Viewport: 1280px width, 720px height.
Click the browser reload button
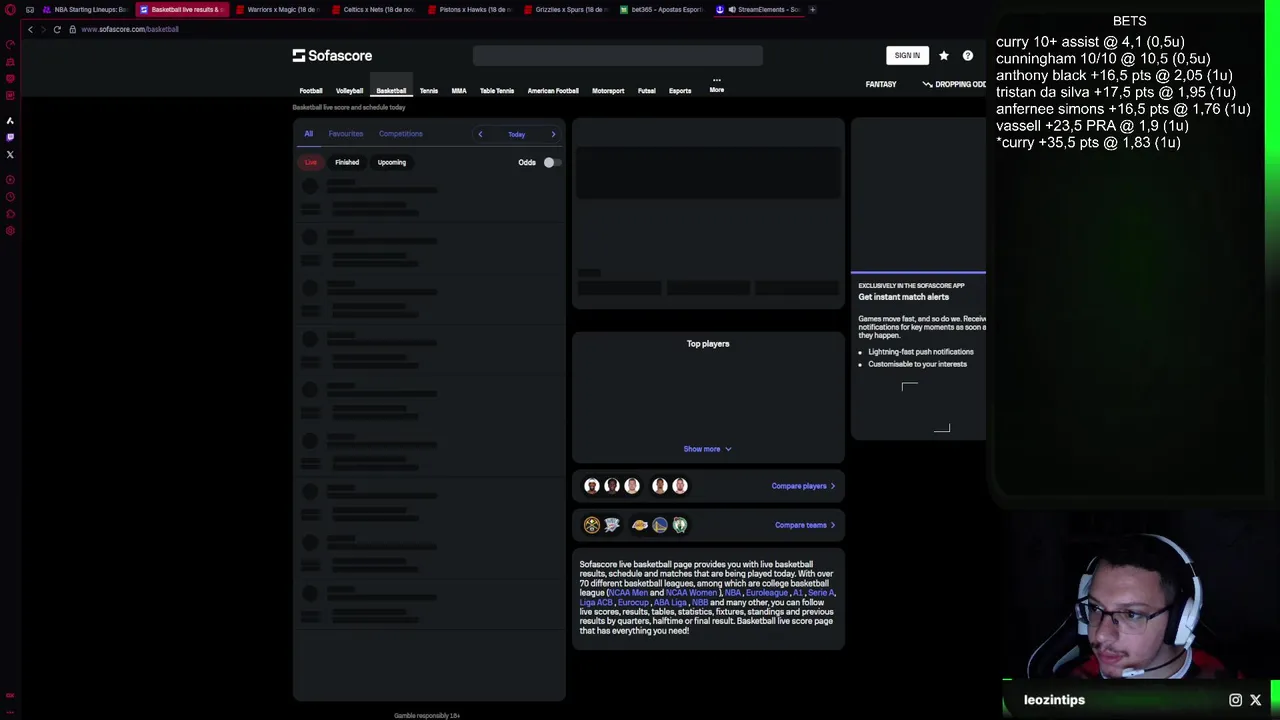57,29
